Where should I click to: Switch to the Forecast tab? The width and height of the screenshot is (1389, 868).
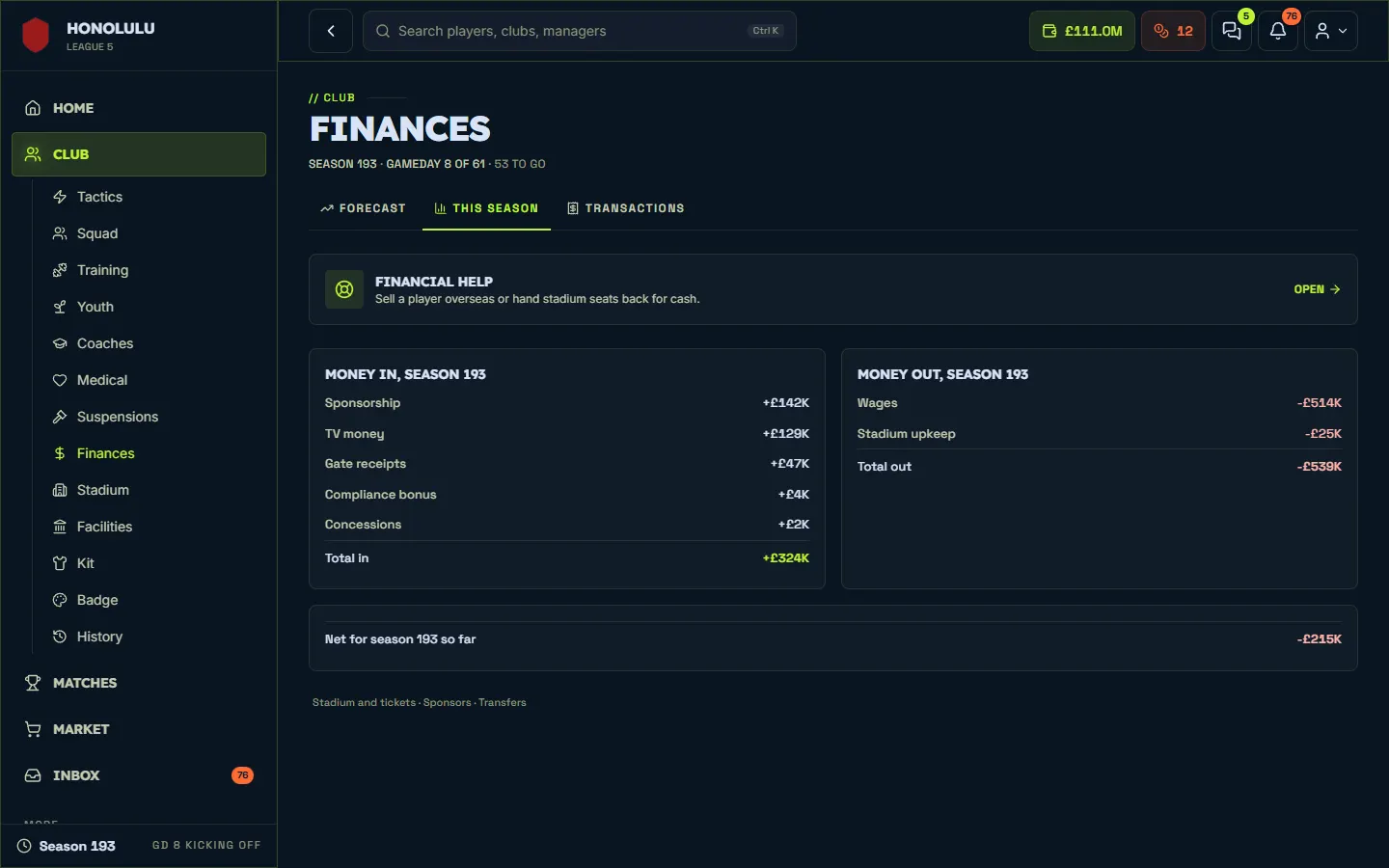(x=363, y=208)
